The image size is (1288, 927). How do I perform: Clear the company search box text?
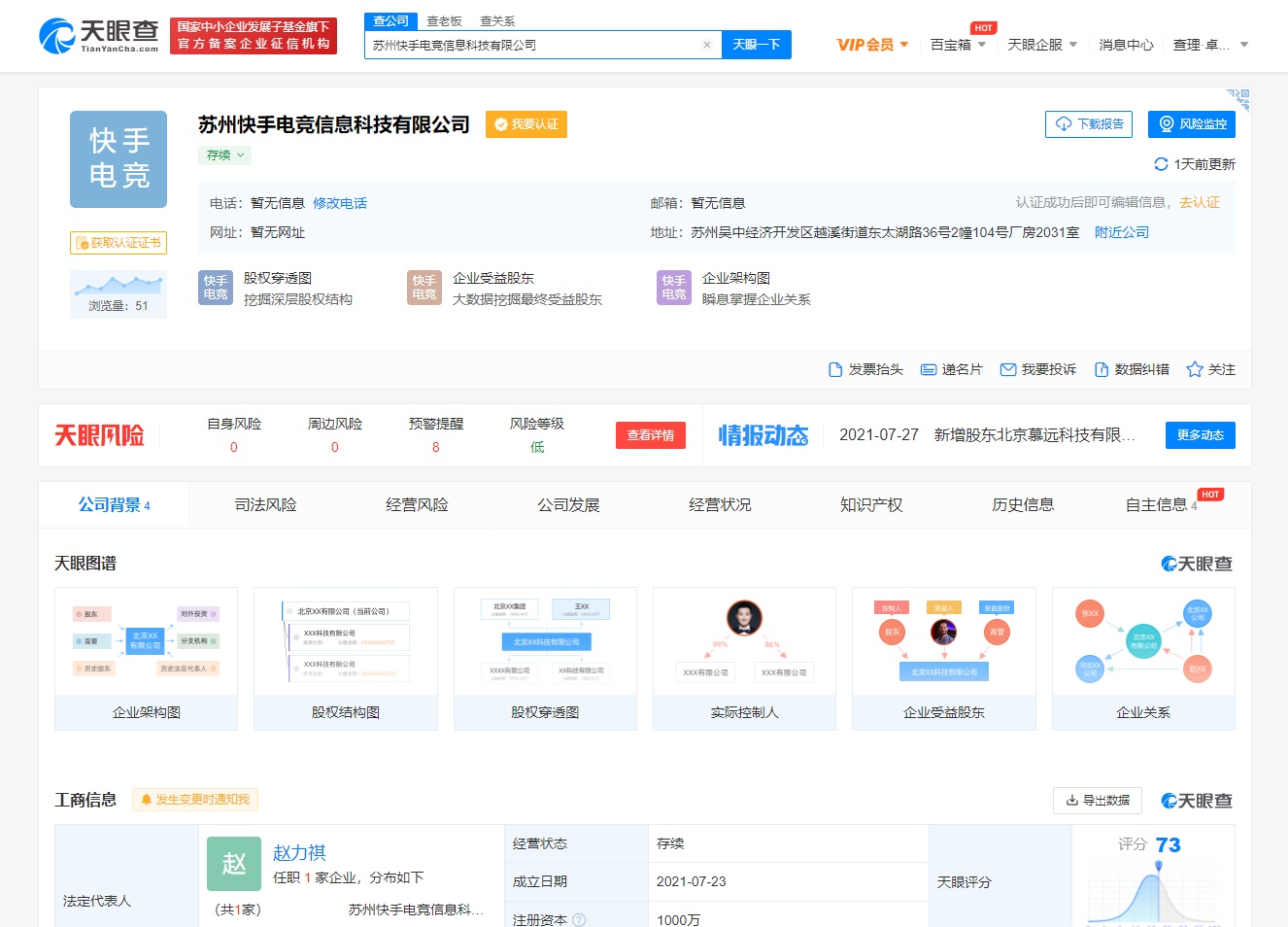(707, 45)
